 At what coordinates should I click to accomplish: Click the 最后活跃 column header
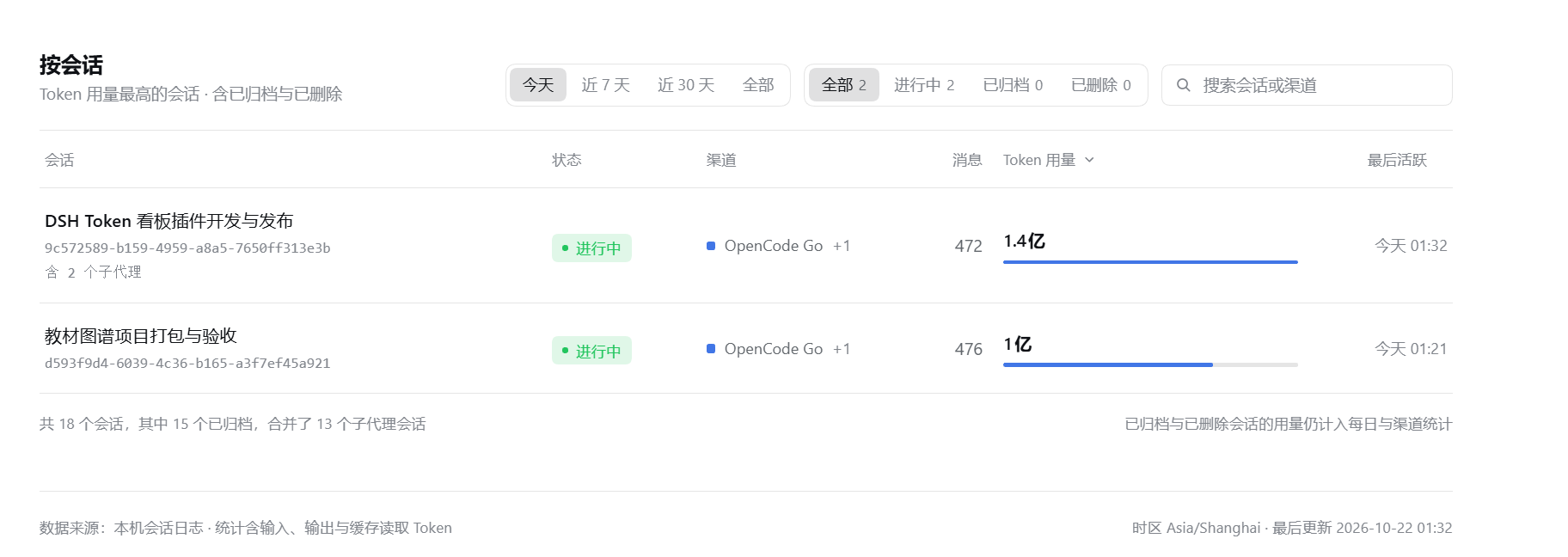pyautogui.click(x=1397, y=160)
